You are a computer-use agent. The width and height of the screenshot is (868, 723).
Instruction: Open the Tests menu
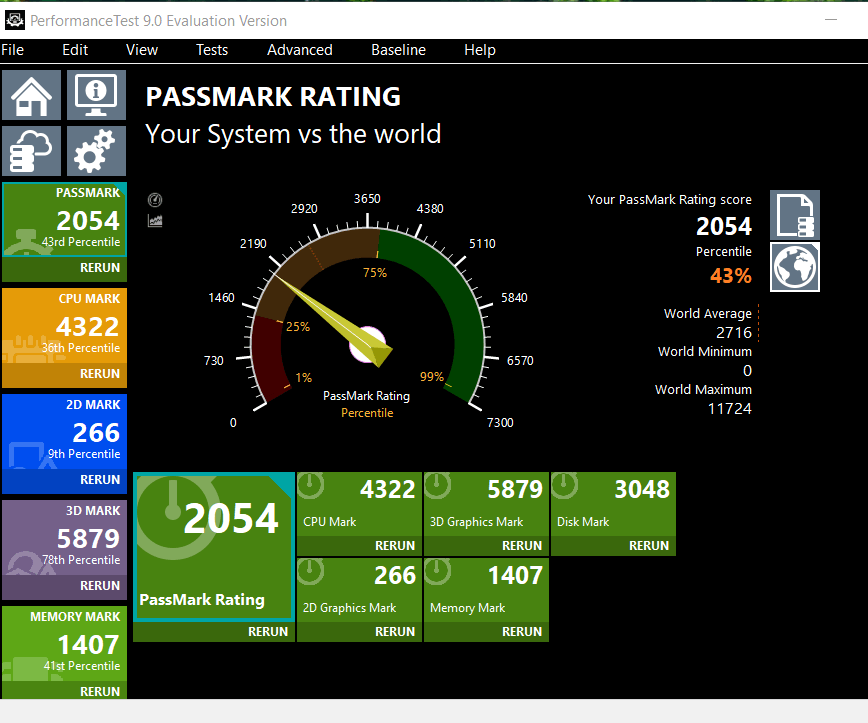[212, 49]
